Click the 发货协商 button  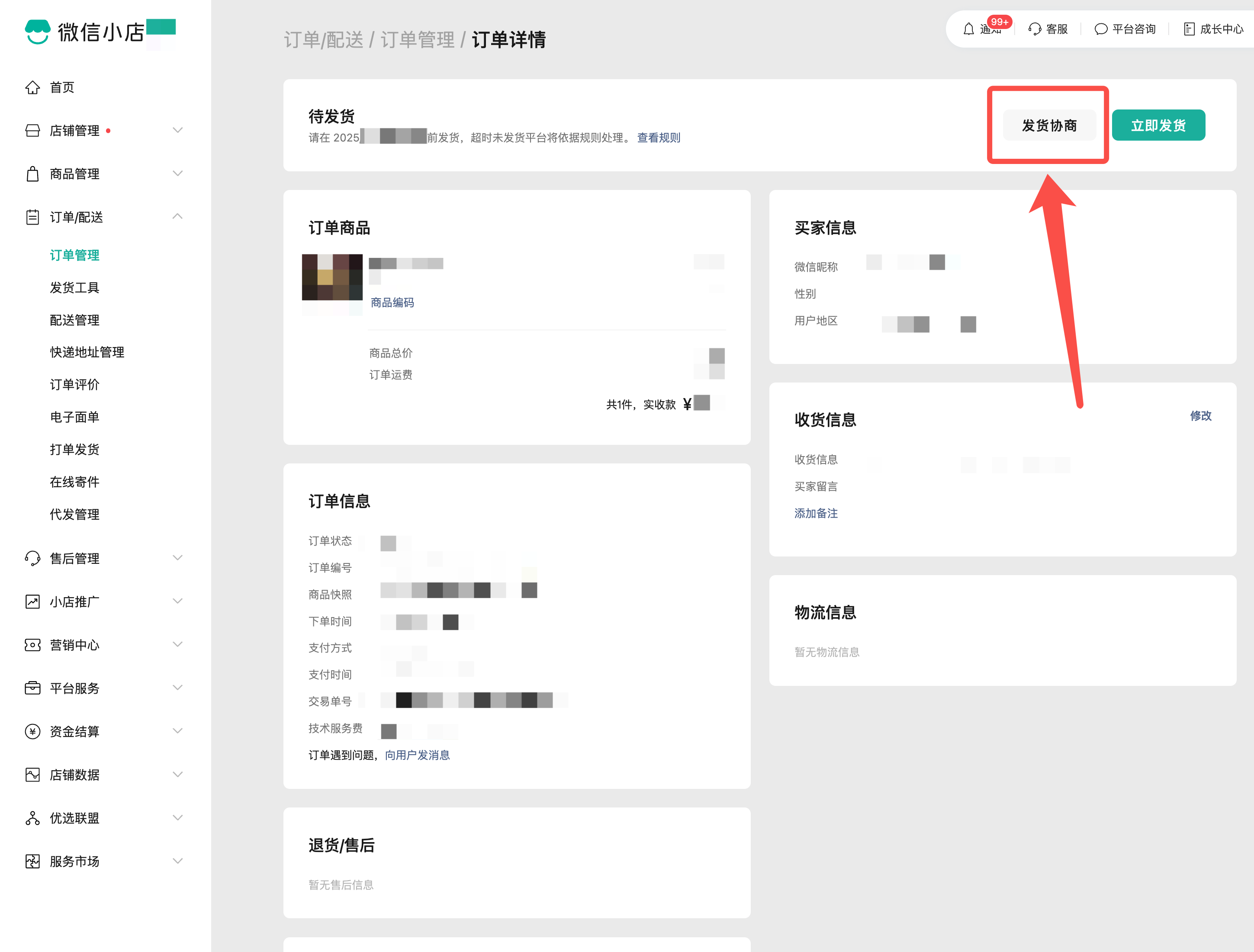1049,125
